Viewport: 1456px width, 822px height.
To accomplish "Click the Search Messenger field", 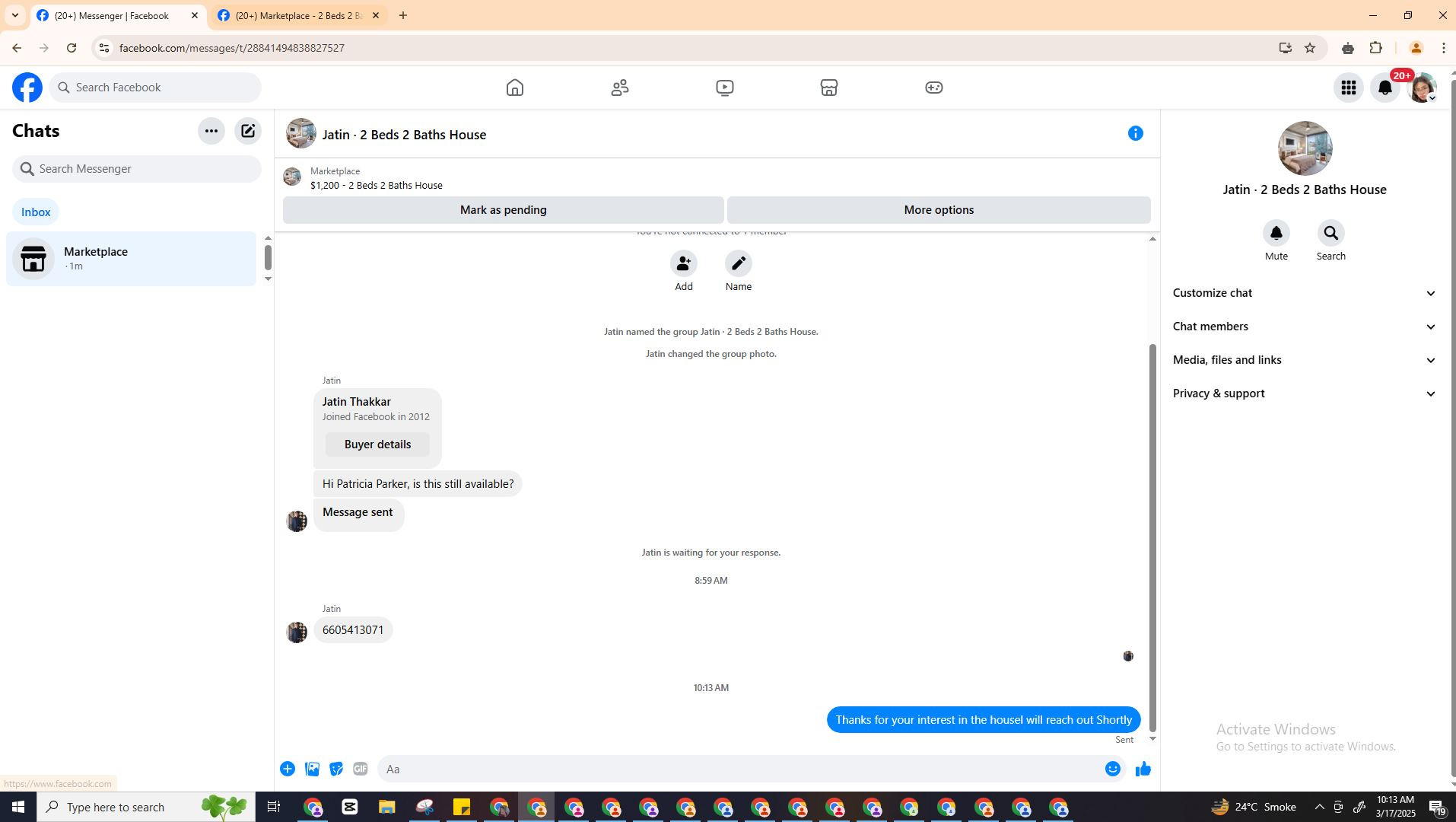I will [137, 169].
